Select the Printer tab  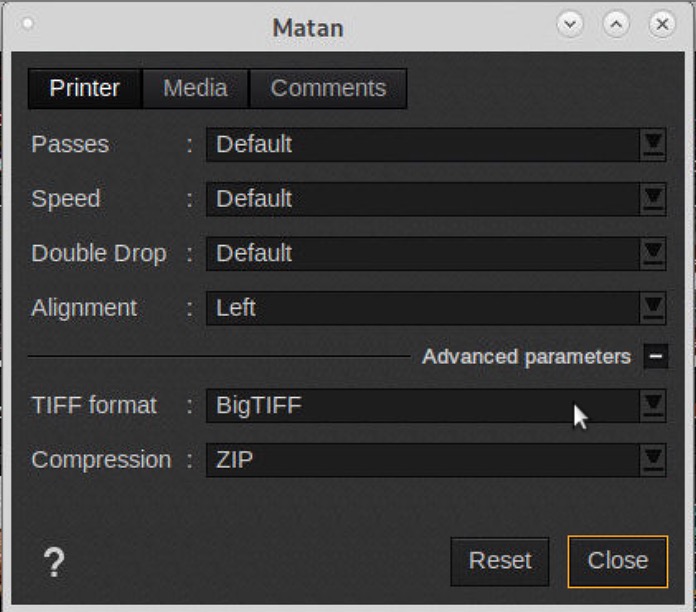[85, 88]
